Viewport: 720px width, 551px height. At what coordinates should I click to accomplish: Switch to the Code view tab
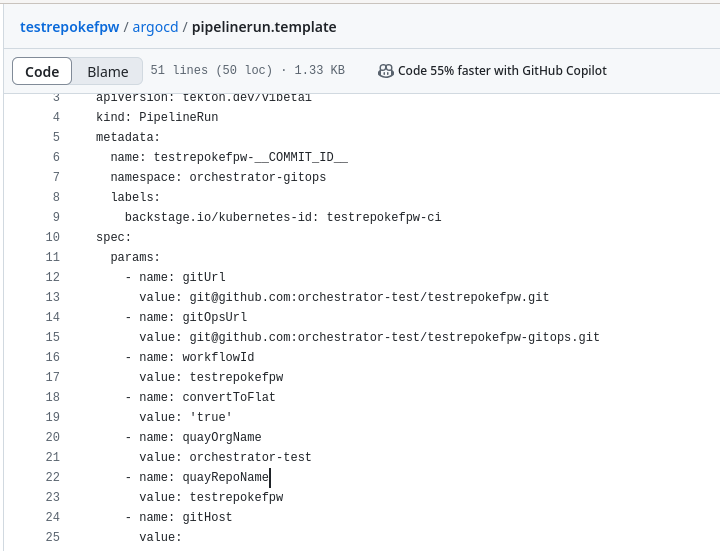pyautogui.click(x=42, y=71)
